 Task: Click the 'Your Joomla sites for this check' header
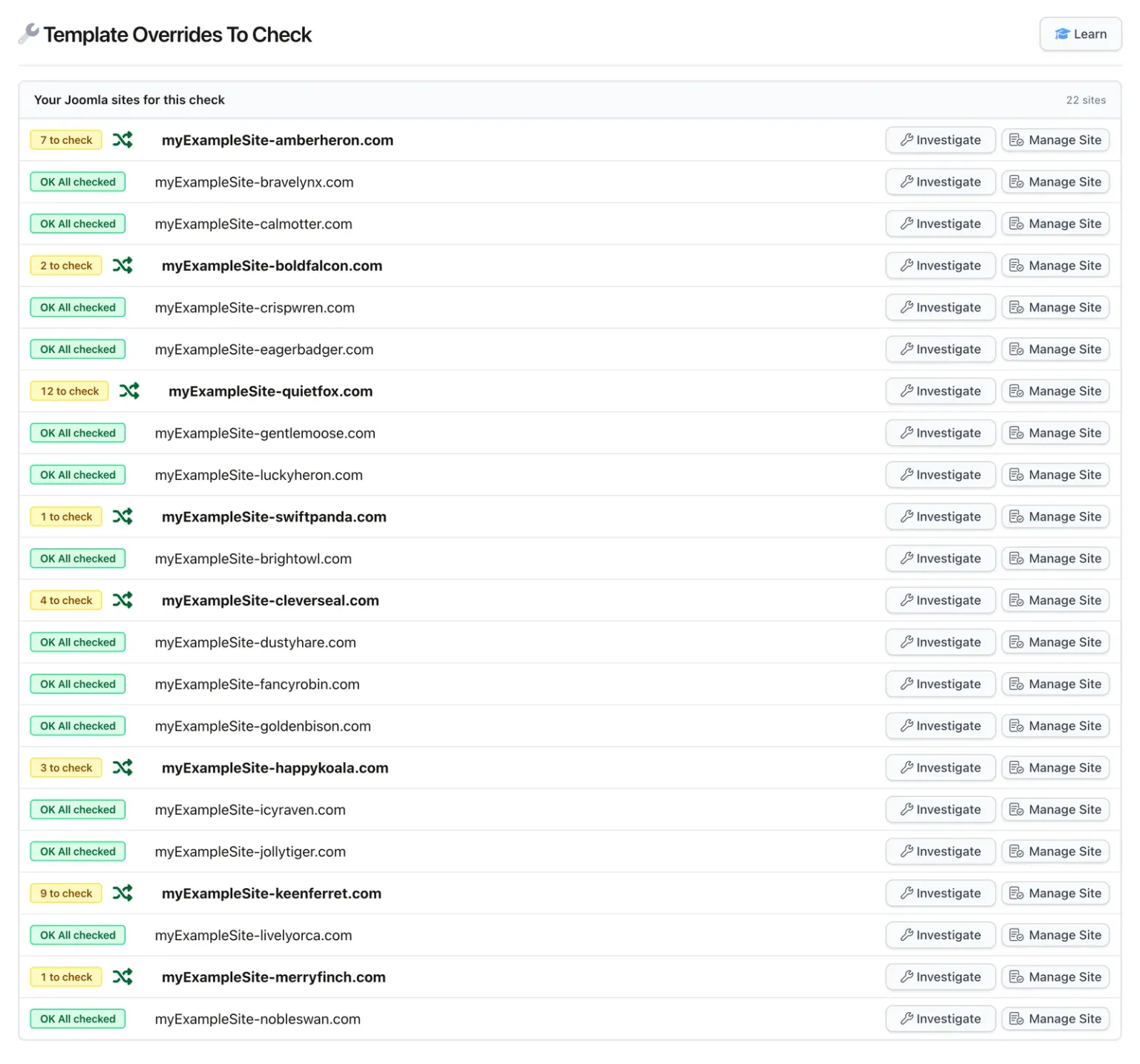[x=129, y=99]
